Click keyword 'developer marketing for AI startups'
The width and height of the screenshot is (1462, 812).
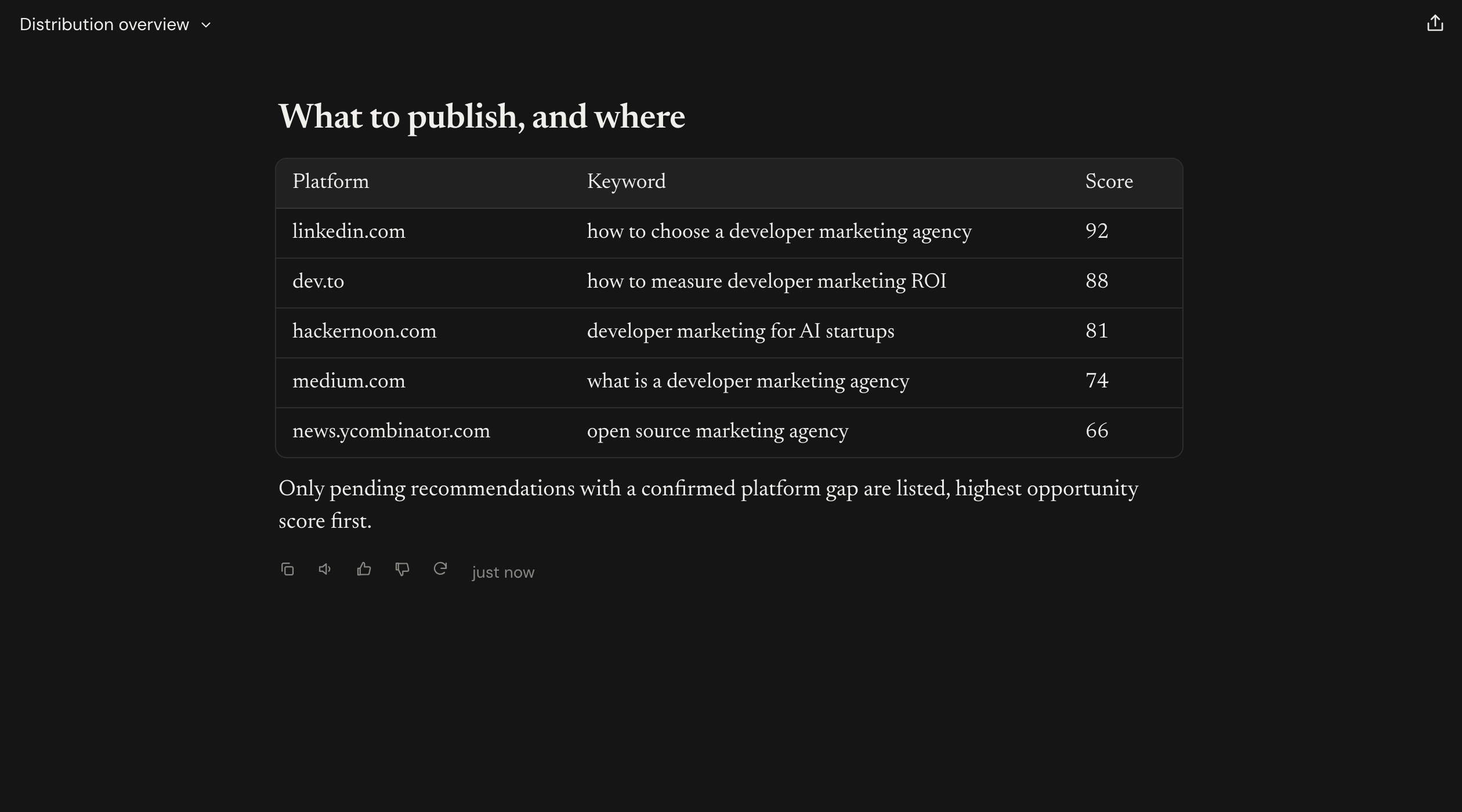click(740, 331)
